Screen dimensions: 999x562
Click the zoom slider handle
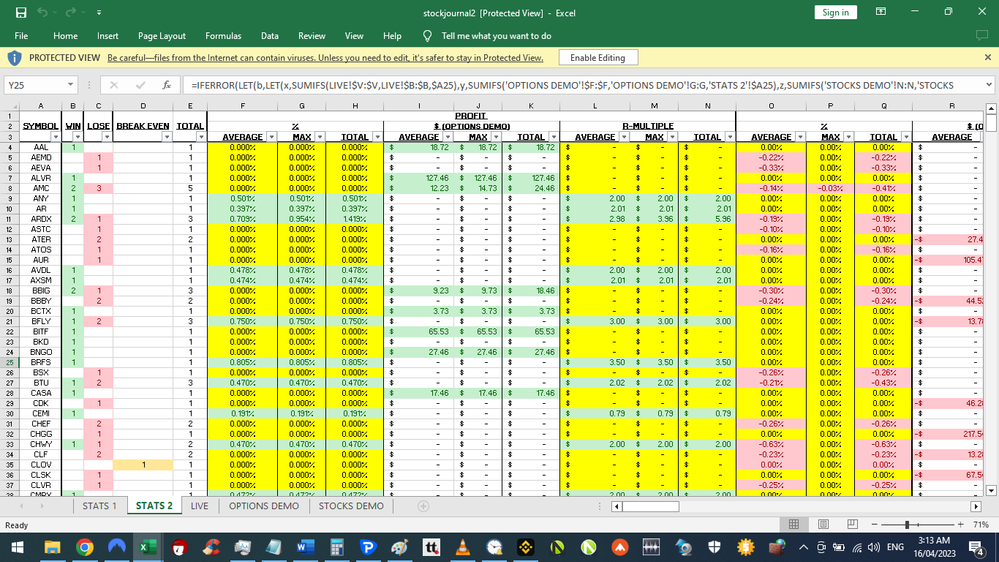pyautogui.click(x=907, y=525)
